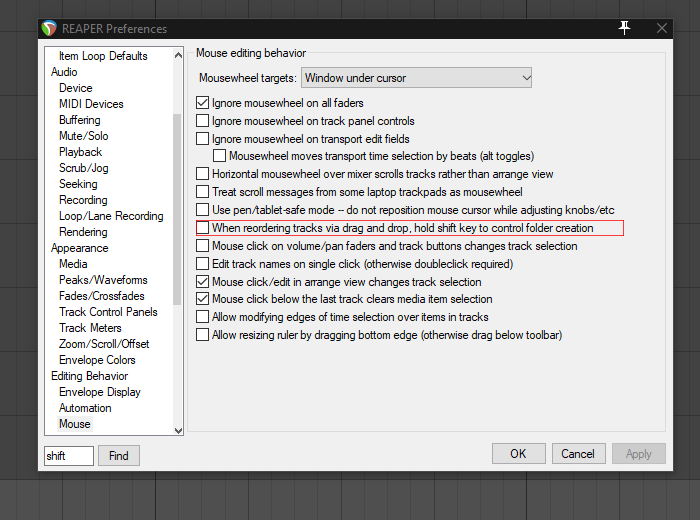This screenshot has height=520, width=700.
Task: Close the REAPER Preferences dialog
Action: 662,28
